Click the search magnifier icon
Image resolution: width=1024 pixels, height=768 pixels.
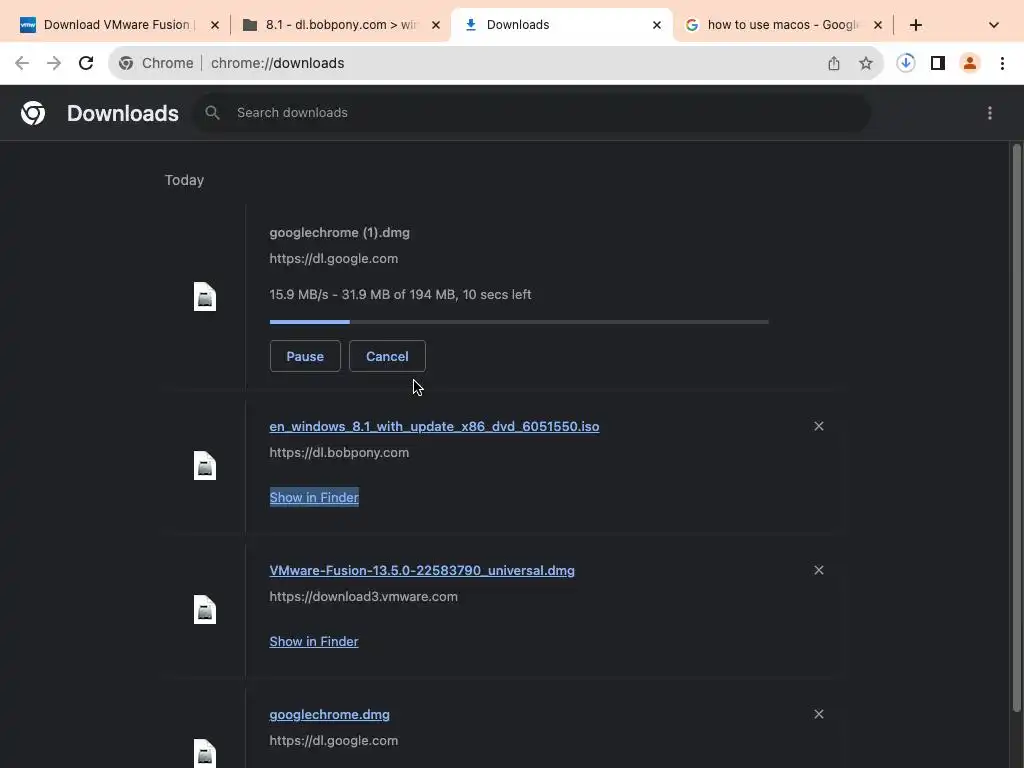coord(212,112)
